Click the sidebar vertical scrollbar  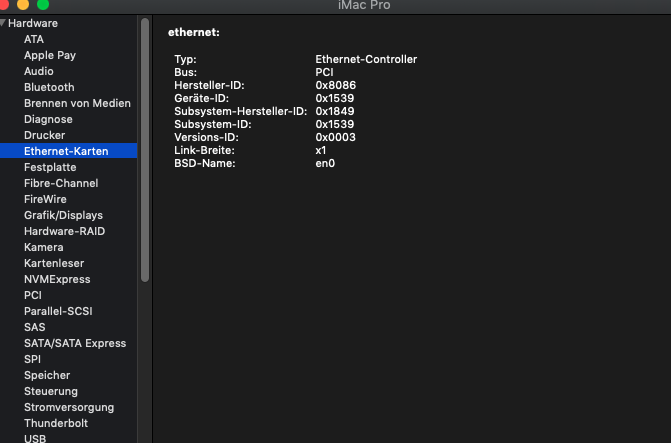[x=145, y=150]
